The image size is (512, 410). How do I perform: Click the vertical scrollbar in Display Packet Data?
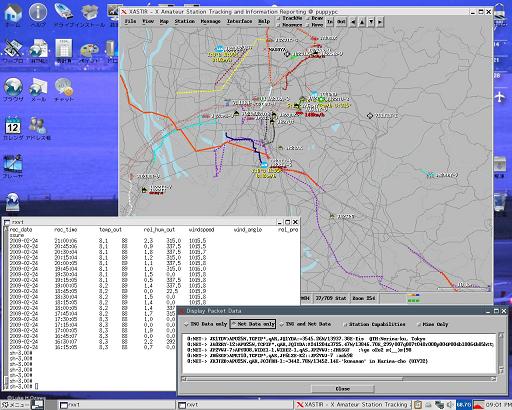click(x=501, y=353)
